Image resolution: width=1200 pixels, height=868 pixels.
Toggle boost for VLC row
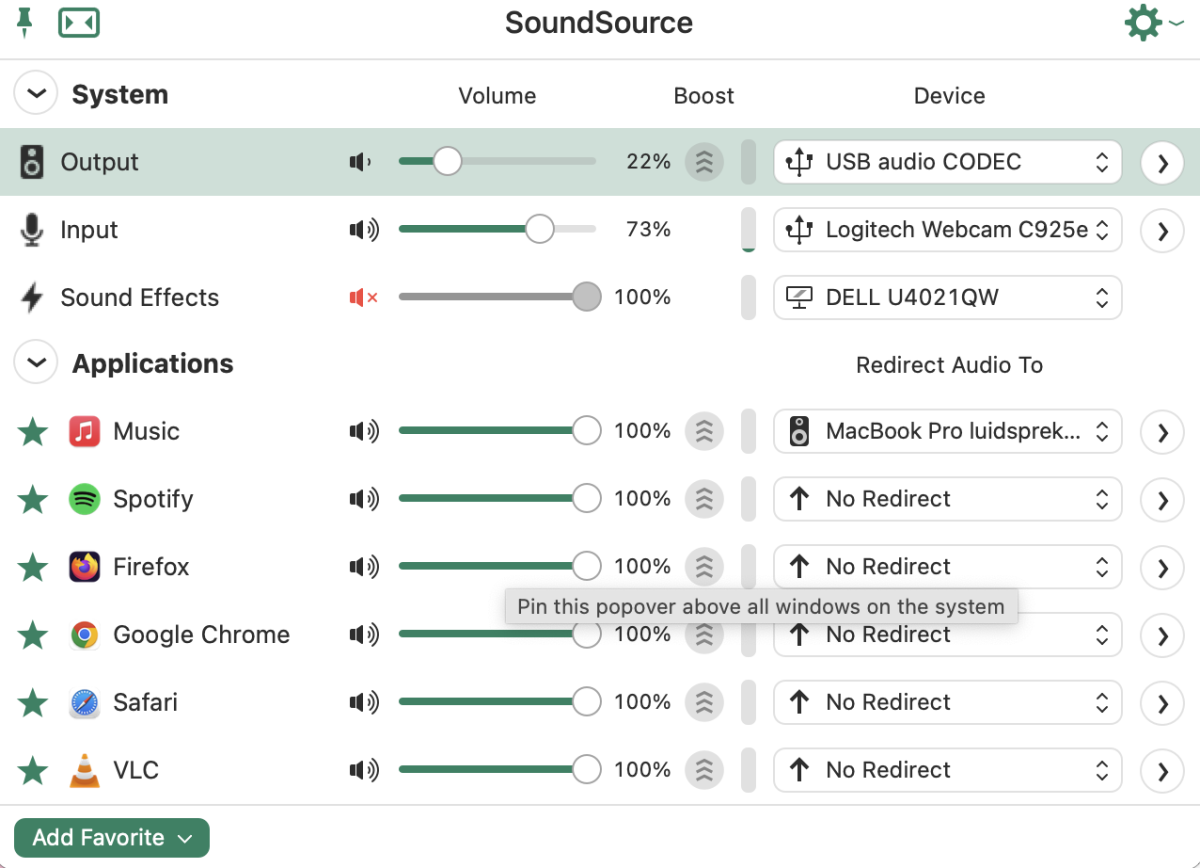pos(704,770)
